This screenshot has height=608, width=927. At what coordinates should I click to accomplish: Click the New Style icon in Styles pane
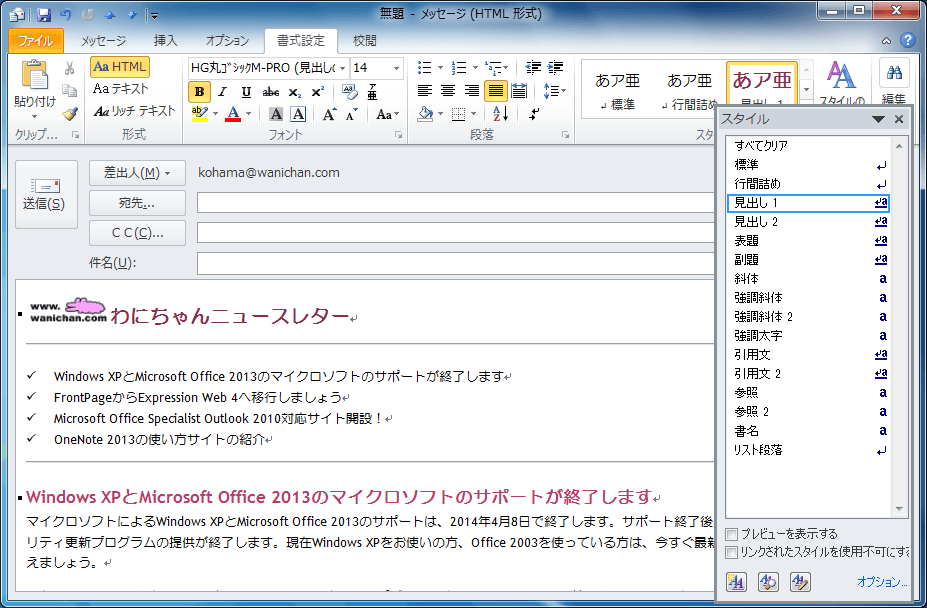tap(736, 582)
